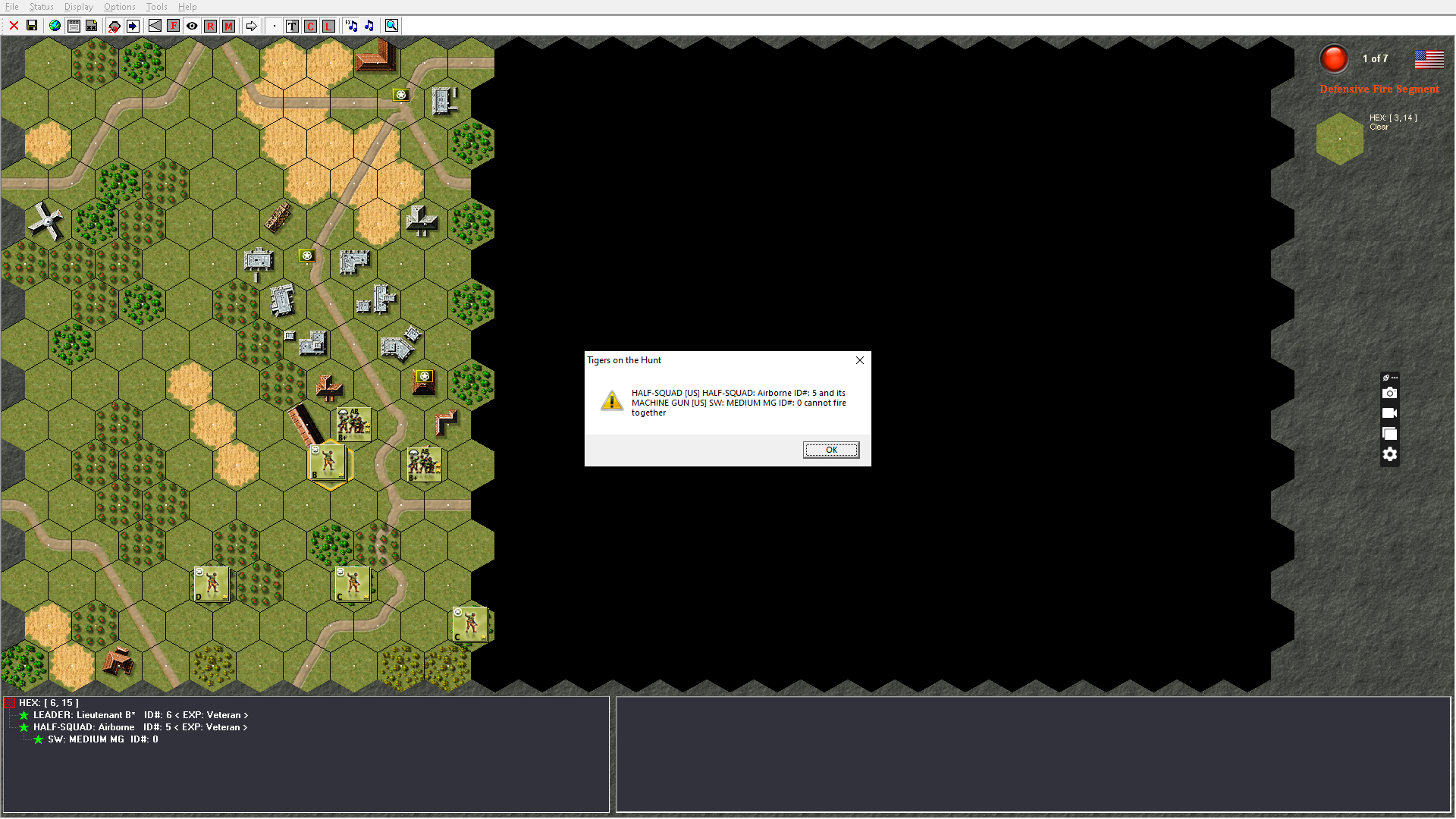Expand the Lieutenant B leader entry

point(84,715)
